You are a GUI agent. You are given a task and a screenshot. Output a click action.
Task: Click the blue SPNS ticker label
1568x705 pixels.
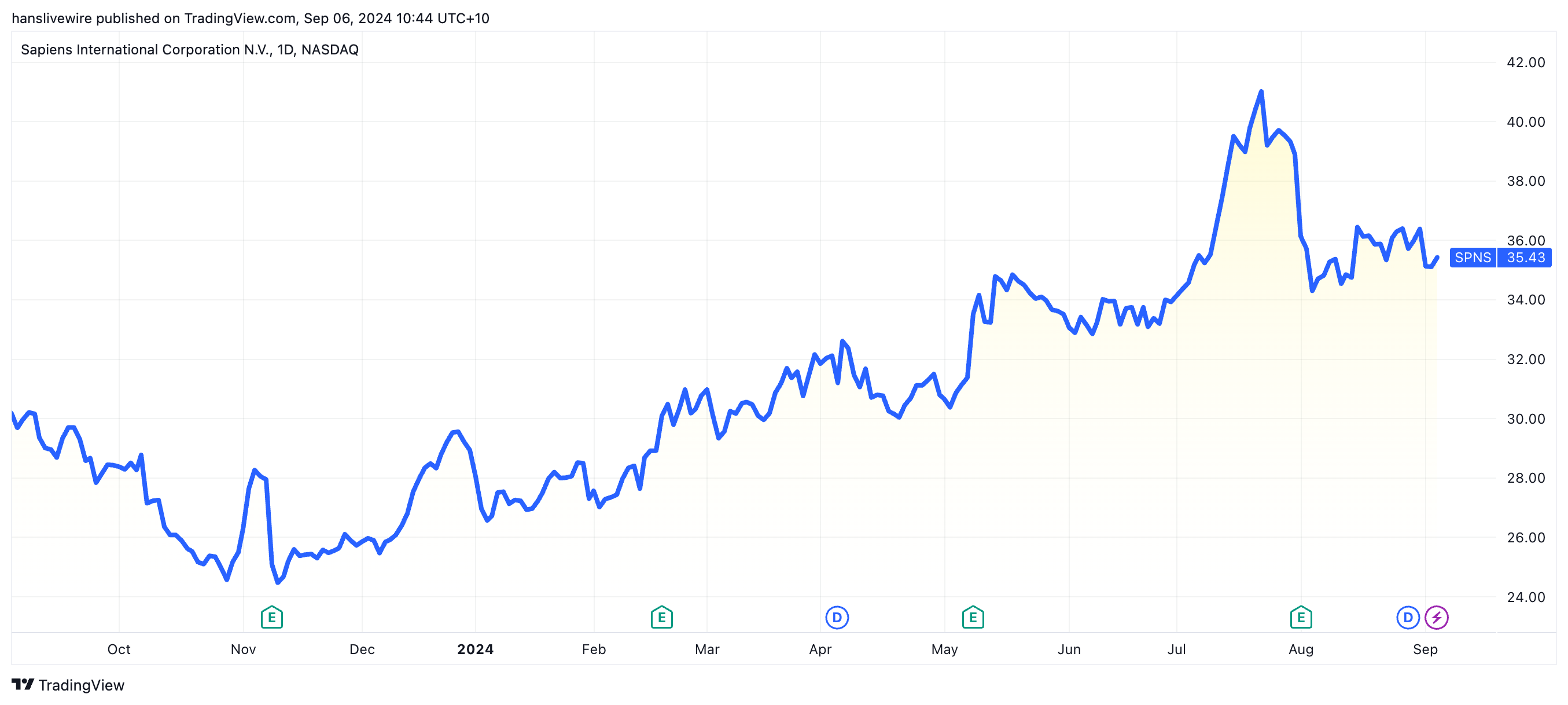tap(1473, 258)
